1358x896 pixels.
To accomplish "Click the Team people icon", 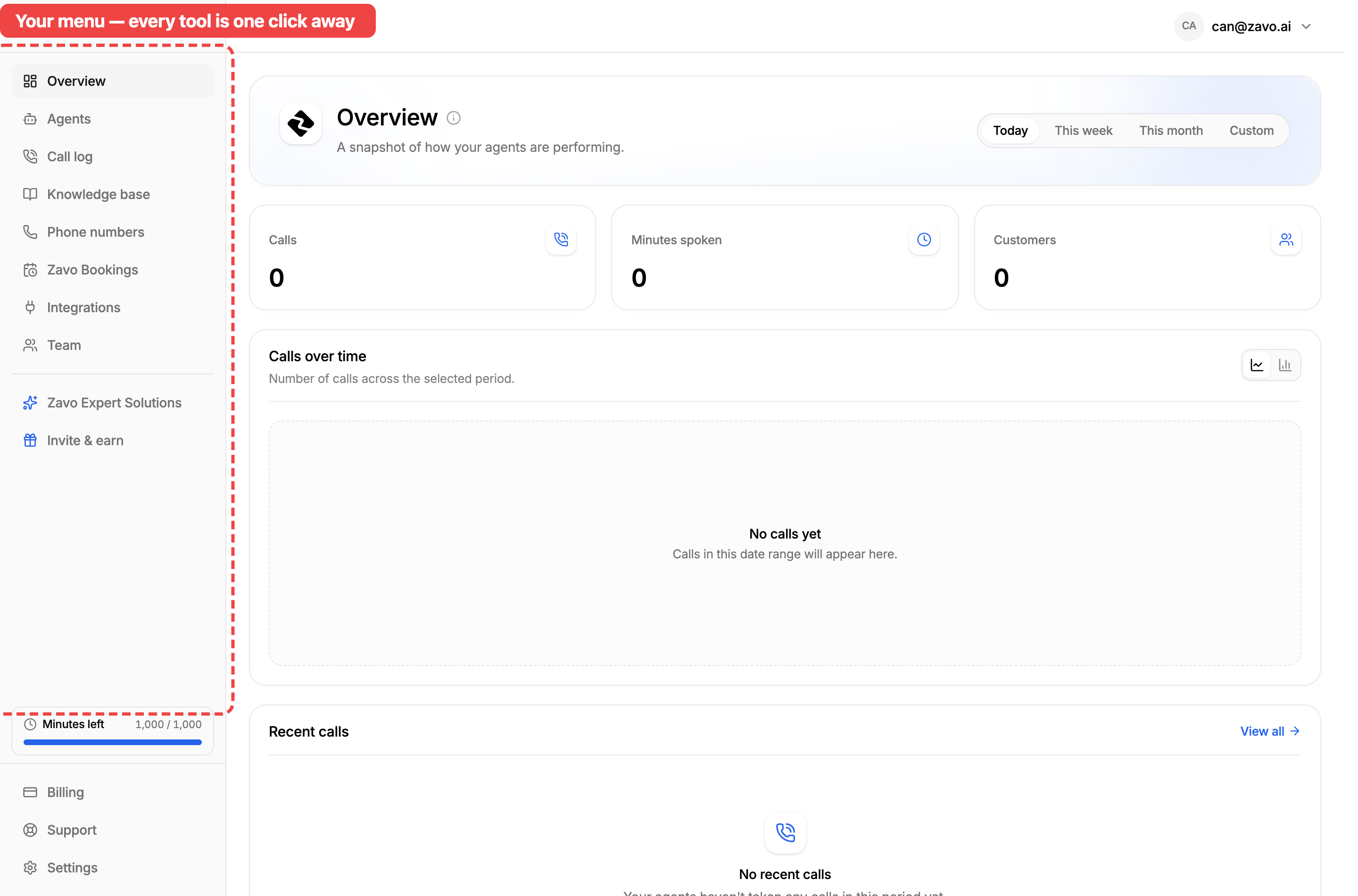I will [x=30, y=345].
